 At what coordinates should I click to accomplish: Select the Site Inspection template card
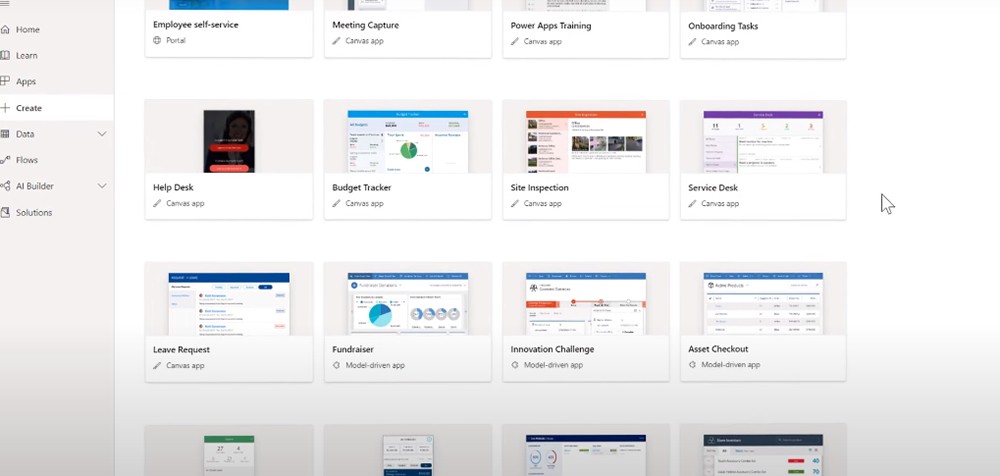(585, 140)
